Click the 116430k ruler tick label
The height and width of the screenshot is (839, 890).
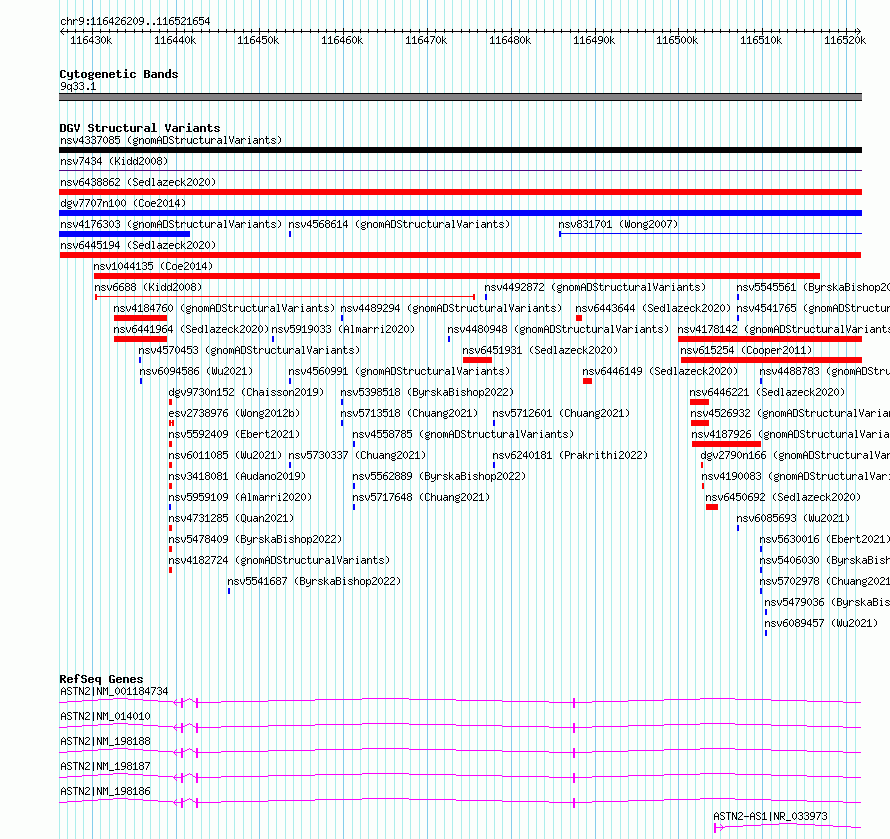coord(91,40)
